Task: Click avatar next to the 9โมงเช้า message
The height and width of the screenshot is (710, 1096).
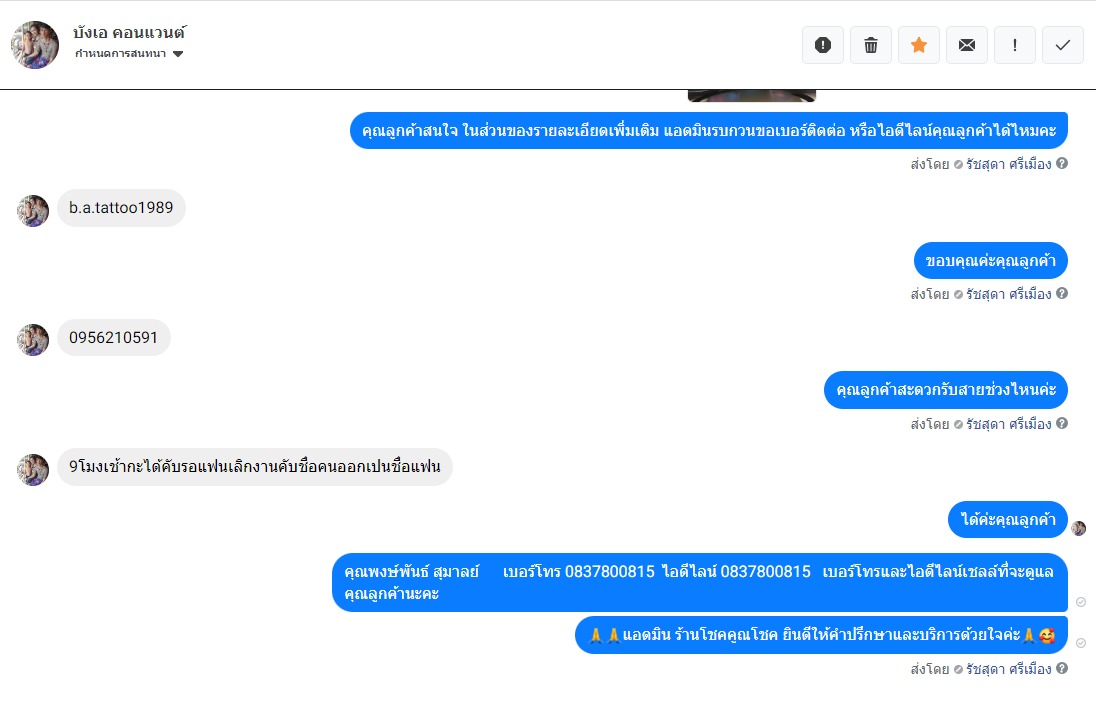Action: [33, 470]
